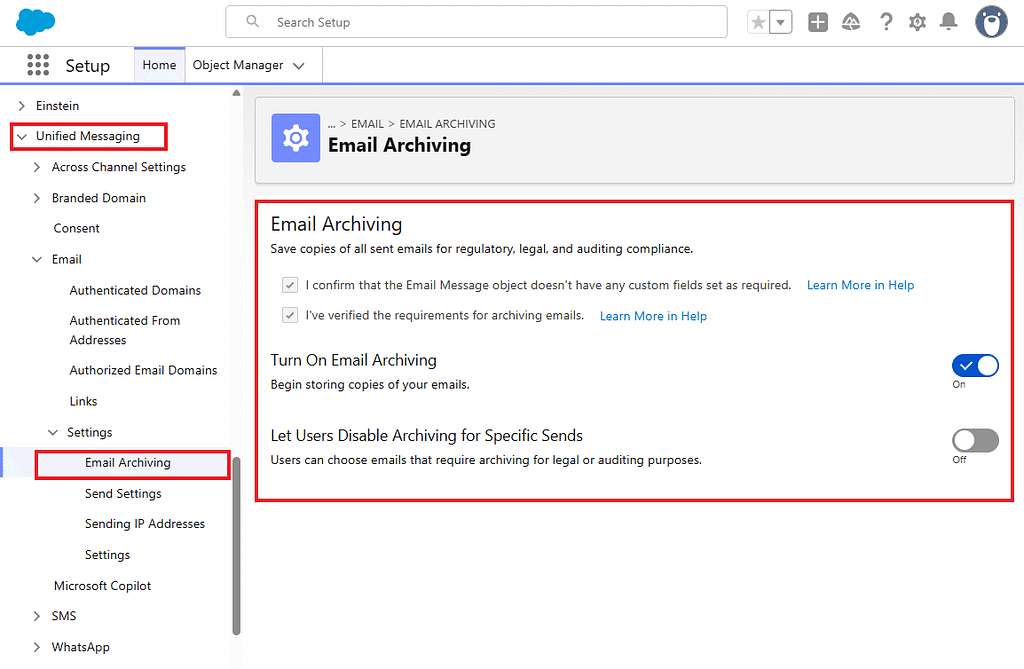
Task: Enable Let Users Disable Archiving toggle
Action: [x=975, y=440]
